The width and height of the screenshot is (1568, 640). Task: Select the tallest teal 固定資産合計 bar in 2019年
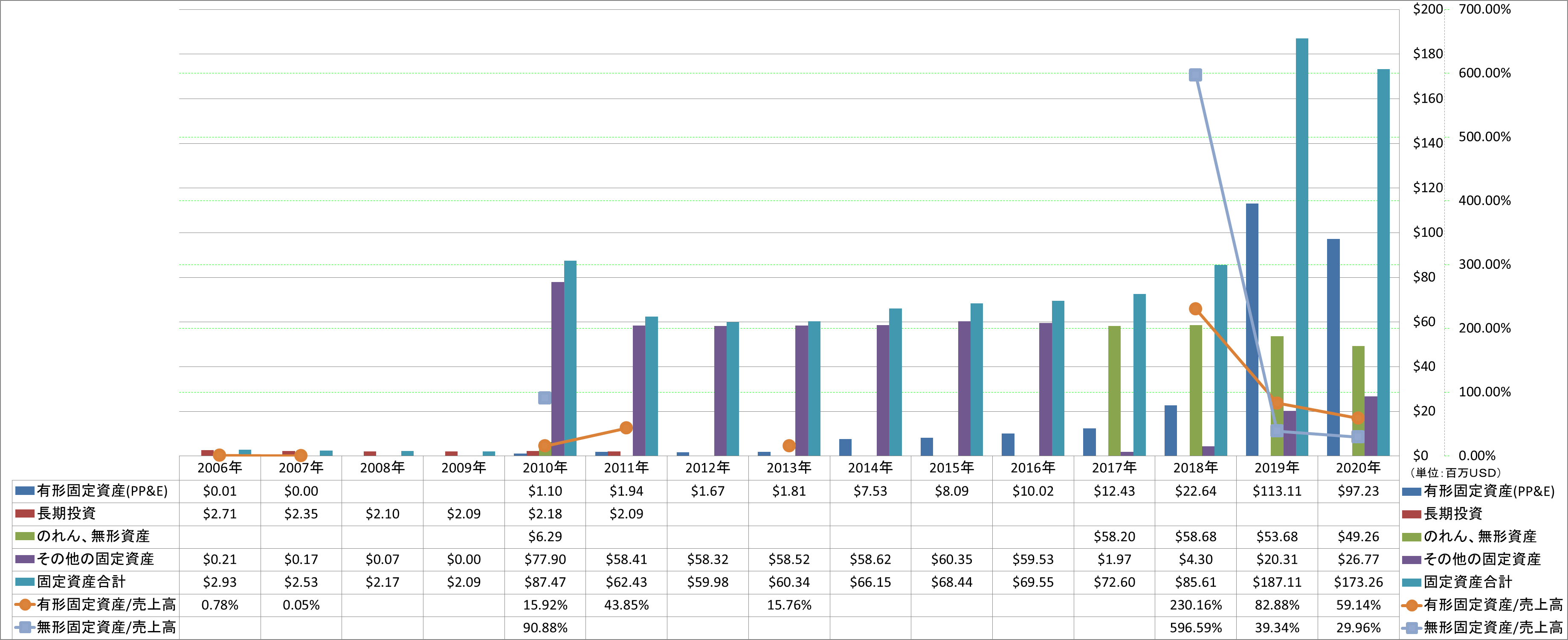(1302, 247)
